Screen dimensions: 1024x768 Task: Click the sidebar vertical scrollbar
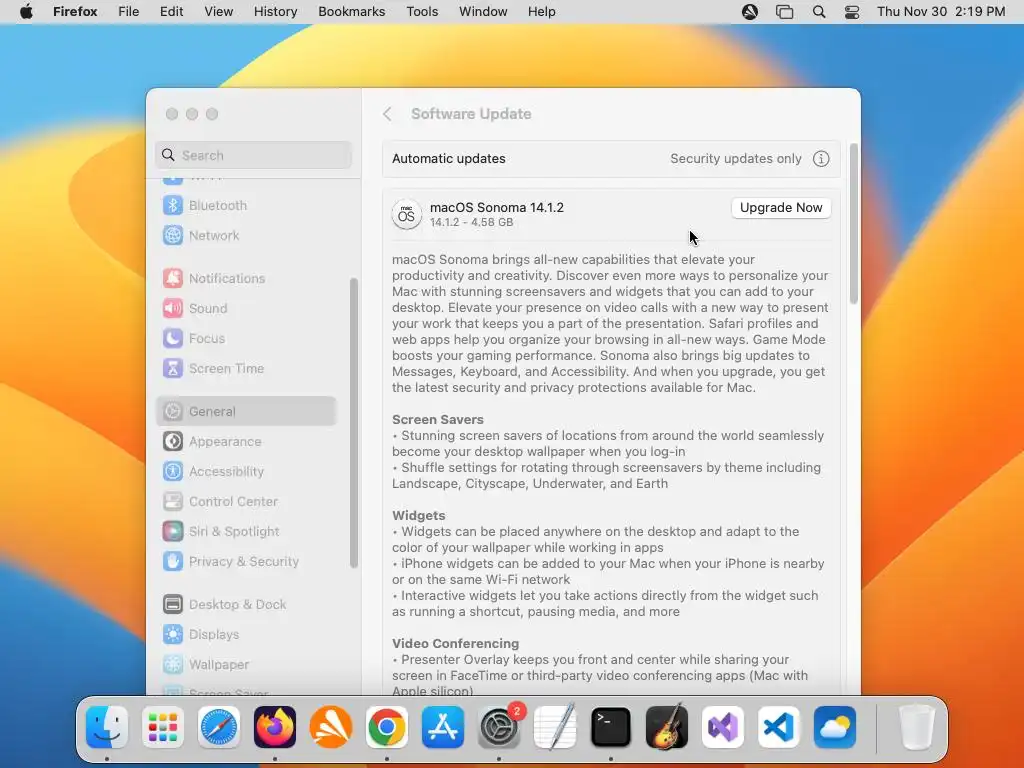click(x=354, y=423)
